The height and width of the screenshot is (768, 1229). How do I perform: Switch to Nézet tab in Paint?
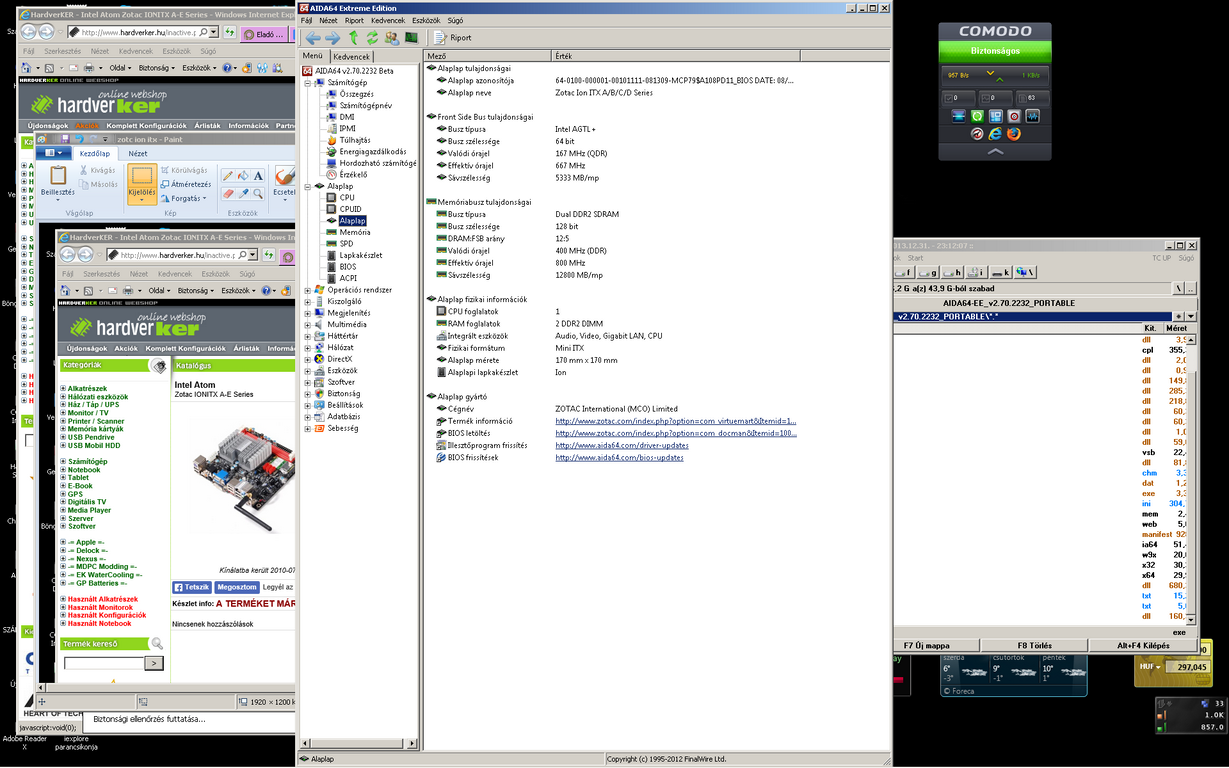tap(137, 153)
